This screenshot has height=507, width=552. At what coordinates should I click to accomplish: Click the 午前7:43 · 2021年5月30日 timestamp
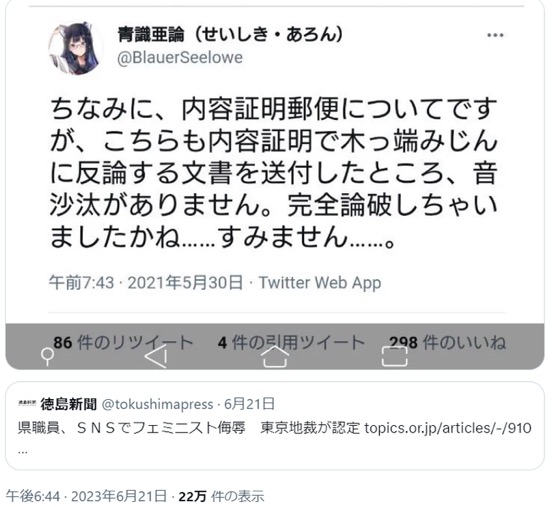click(x=146, y=283)
